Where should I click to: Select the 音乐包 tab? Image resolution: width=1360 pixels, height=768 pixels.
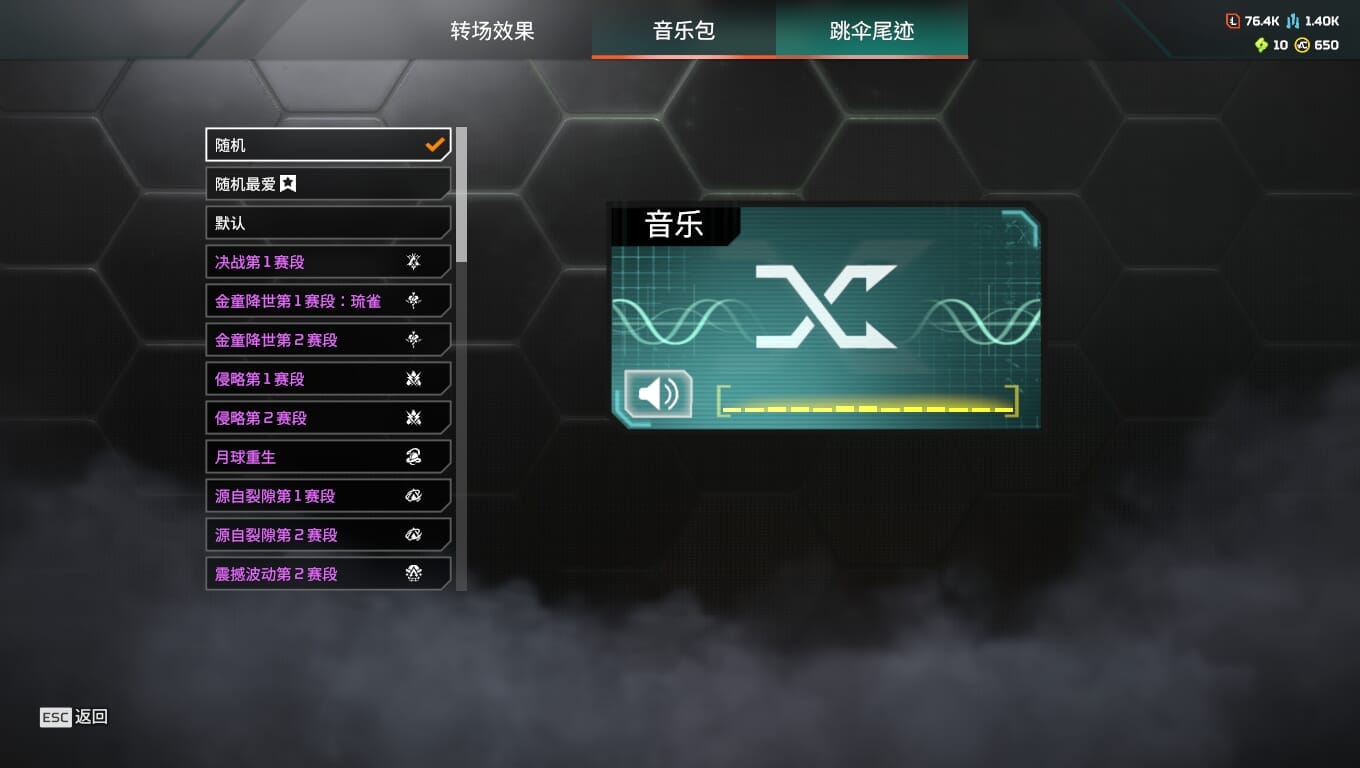[x=684, y=30]
